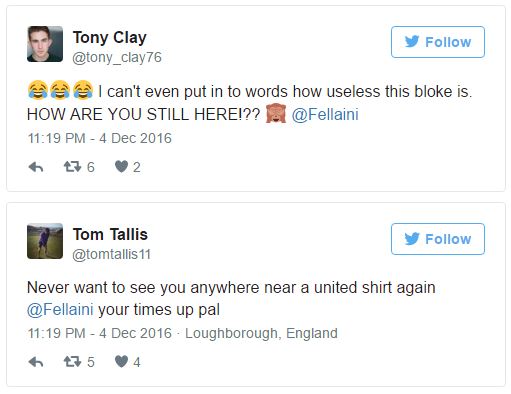The image size is (511, 394).
Task: Retweet Tom Tallis's tweet
Action: coord(72,361)
